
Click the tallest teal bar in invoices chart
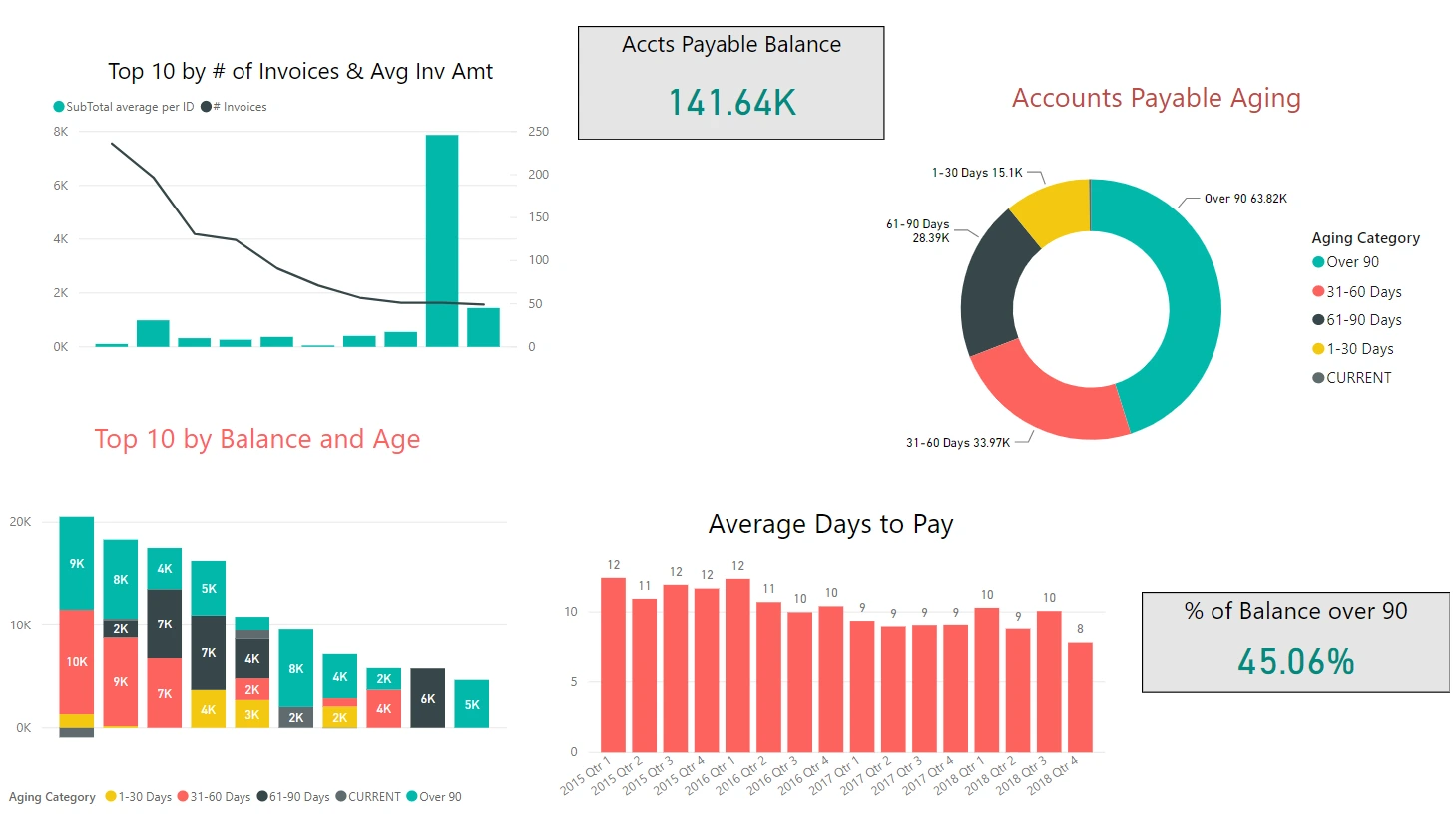point(441,239)
